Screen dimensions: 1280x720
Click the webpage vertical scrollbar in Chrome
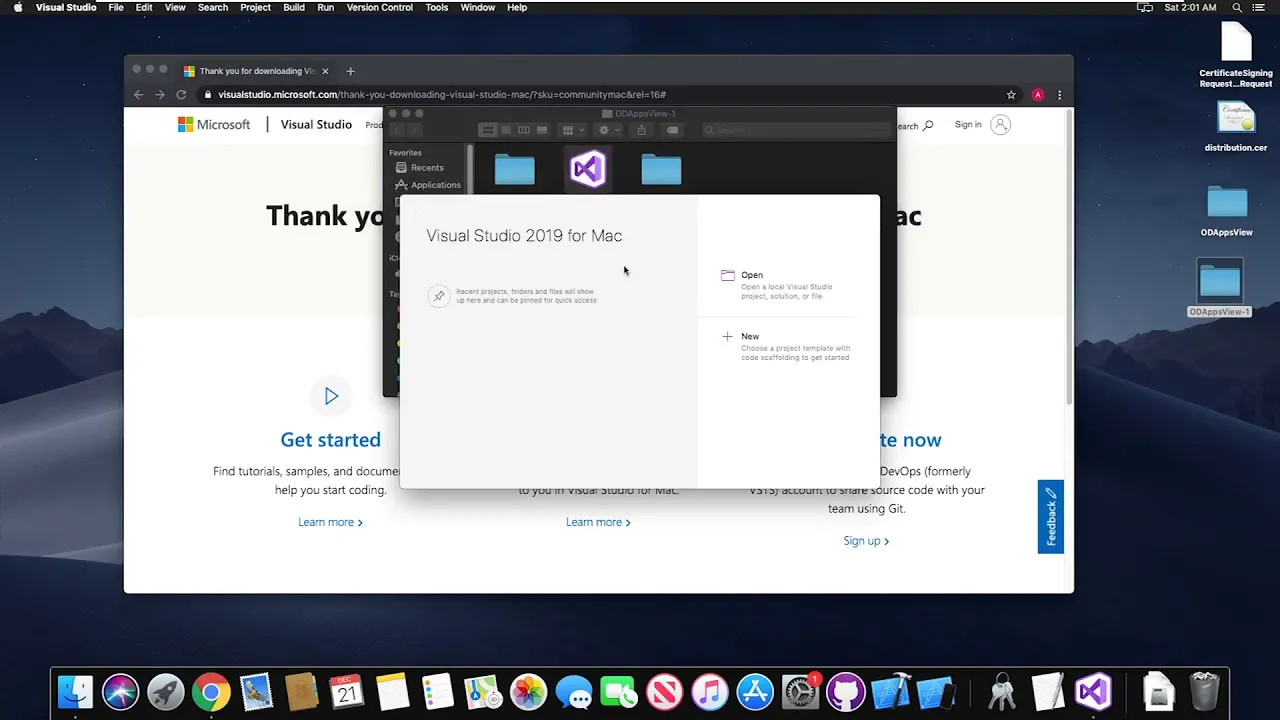point(1069,257)
